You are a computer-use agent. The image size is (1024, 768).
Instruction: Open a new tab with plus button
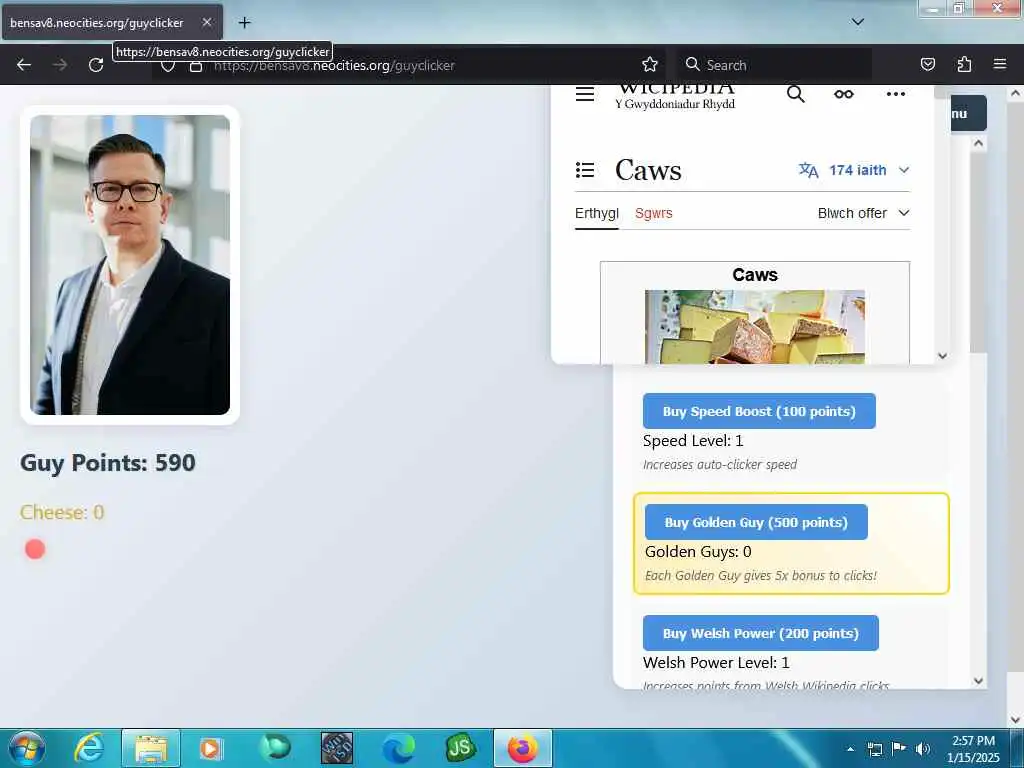tap(244, 23)
